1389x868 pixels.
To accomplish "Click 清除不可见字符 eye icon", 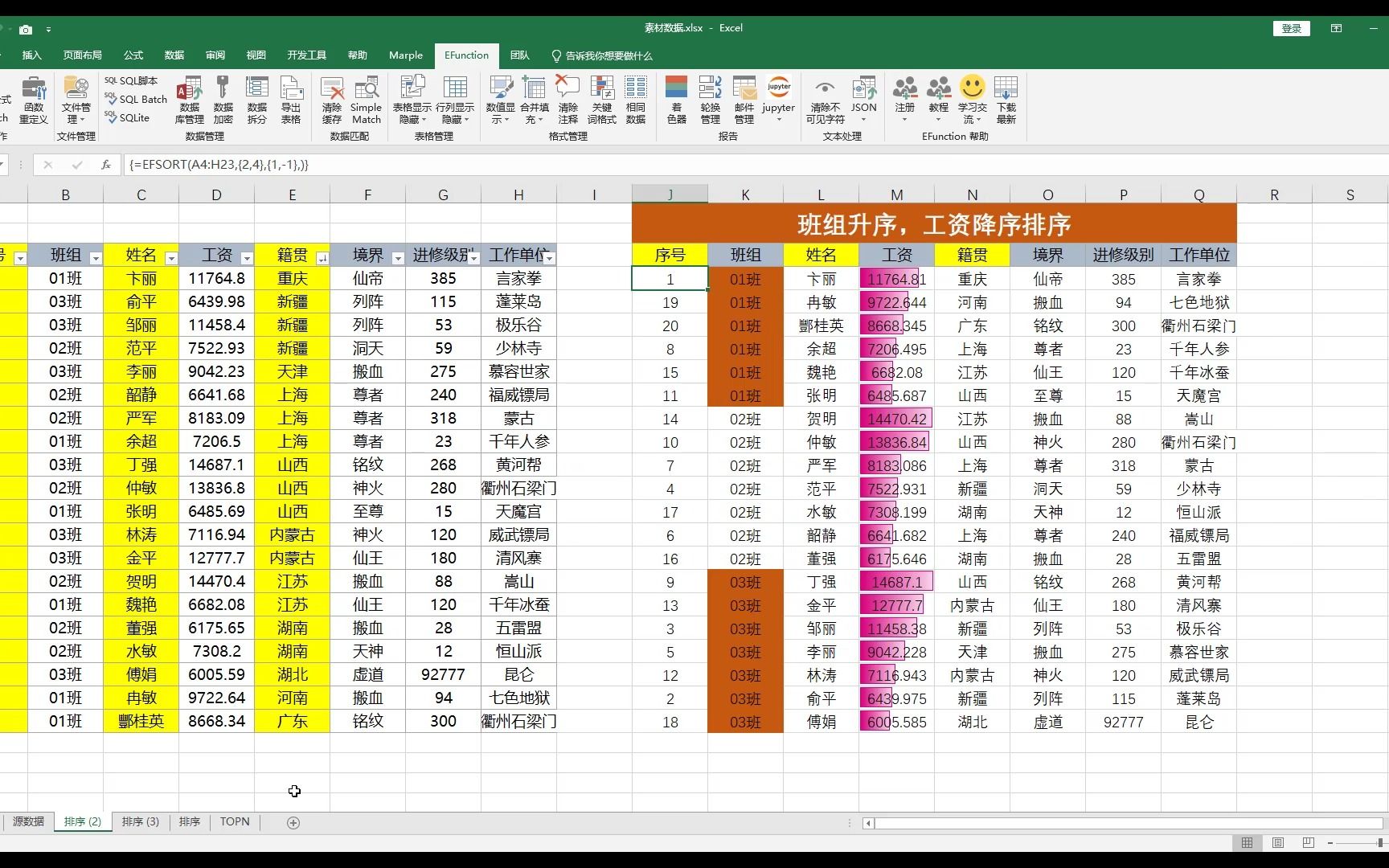I will [826, 100].
